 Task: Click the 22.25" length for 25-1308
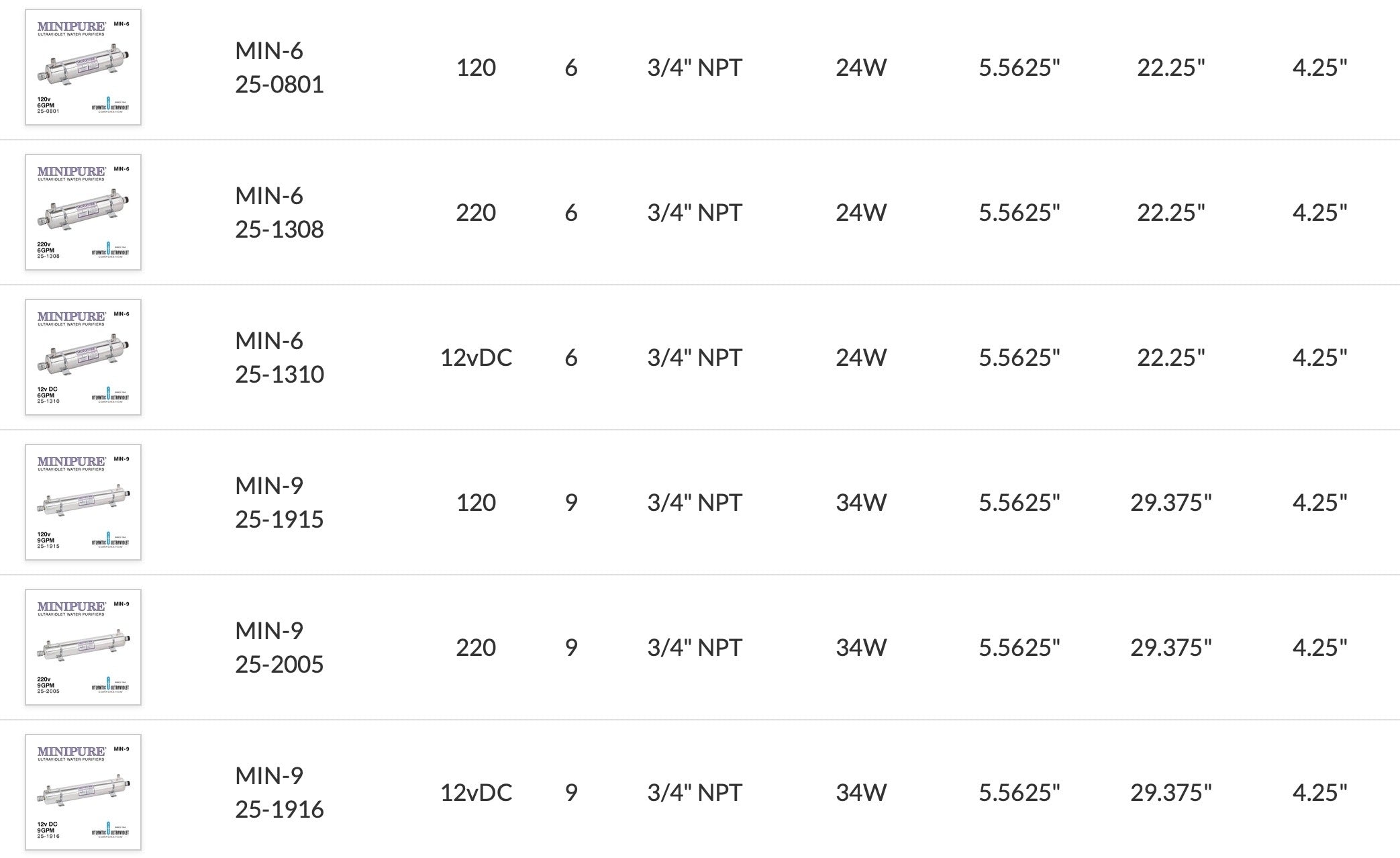coord(1171,212)
